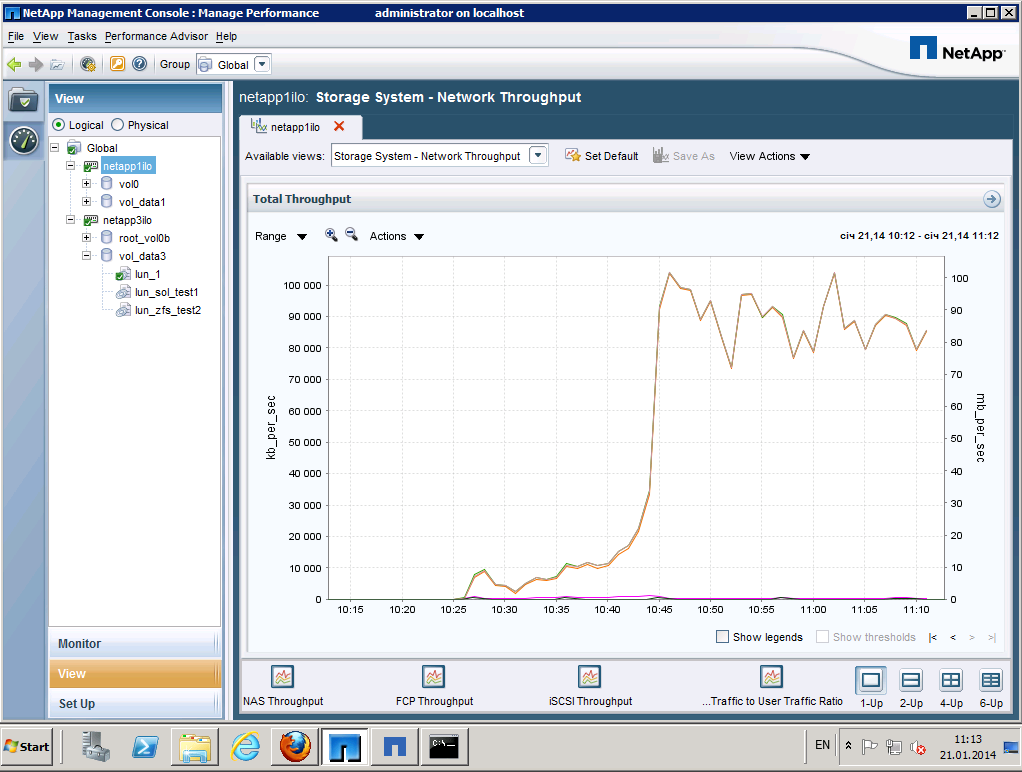
Task: Select the performance gauge sidebar icon
Action: [x=23, y=140]
